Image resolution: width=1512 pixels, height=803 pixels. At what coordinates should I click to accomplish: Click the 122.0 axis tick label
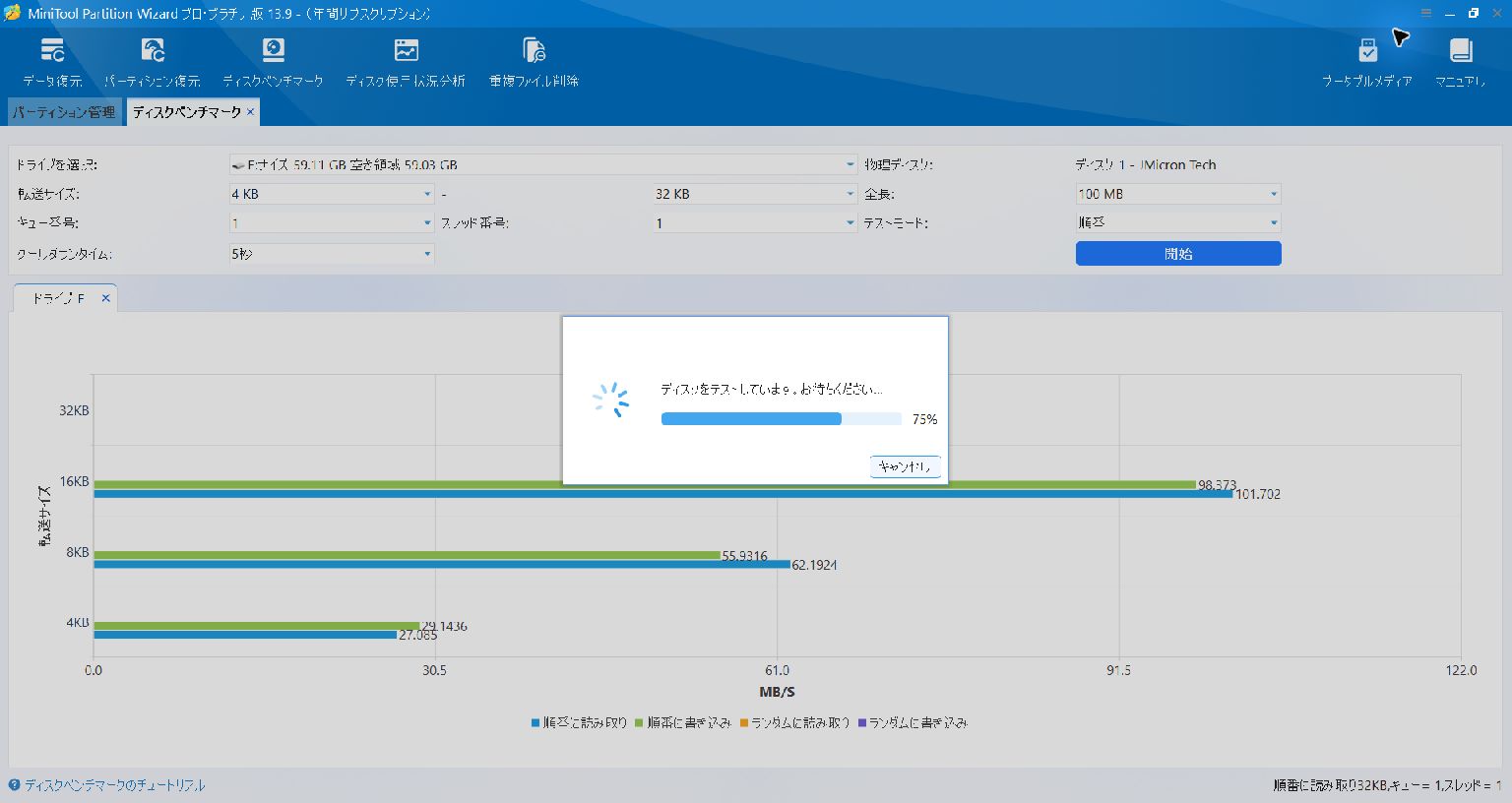pyautogui.click(x=1461, y=670)
